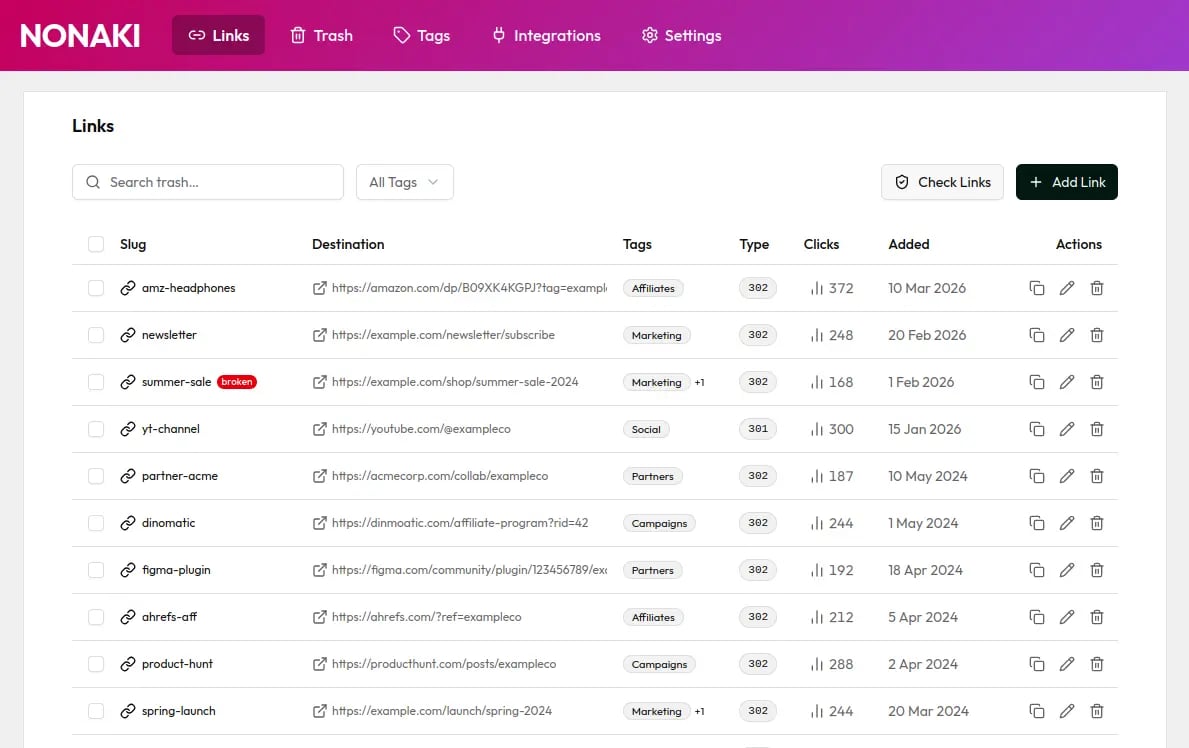1189x748 pixels.
Task: Select the yt-channel row checkbox
Action: [96, 429]
